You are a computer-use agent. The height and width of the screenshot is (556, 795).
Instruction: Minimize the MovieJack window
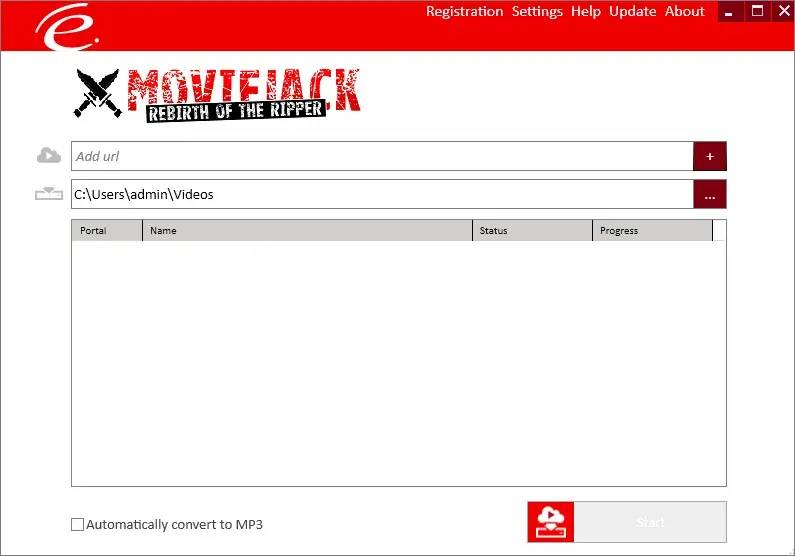tap(730, 11)
